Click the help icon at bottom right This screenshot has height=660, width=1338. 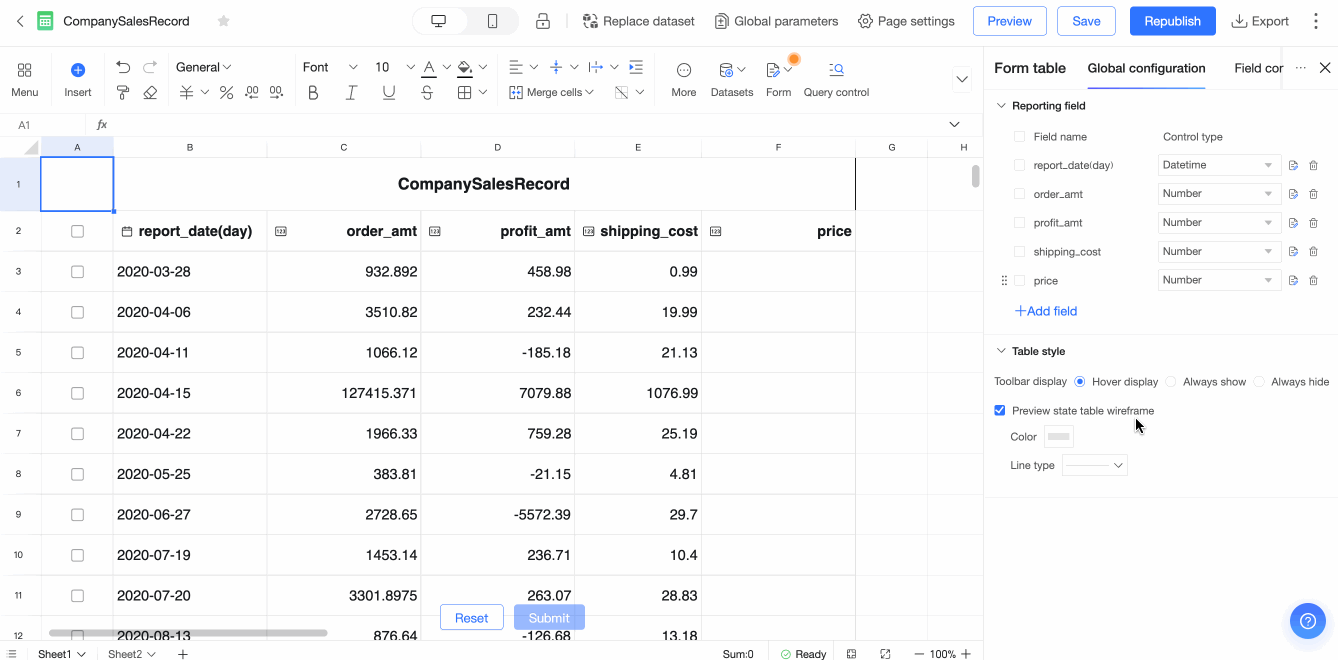pos(1307,621)
